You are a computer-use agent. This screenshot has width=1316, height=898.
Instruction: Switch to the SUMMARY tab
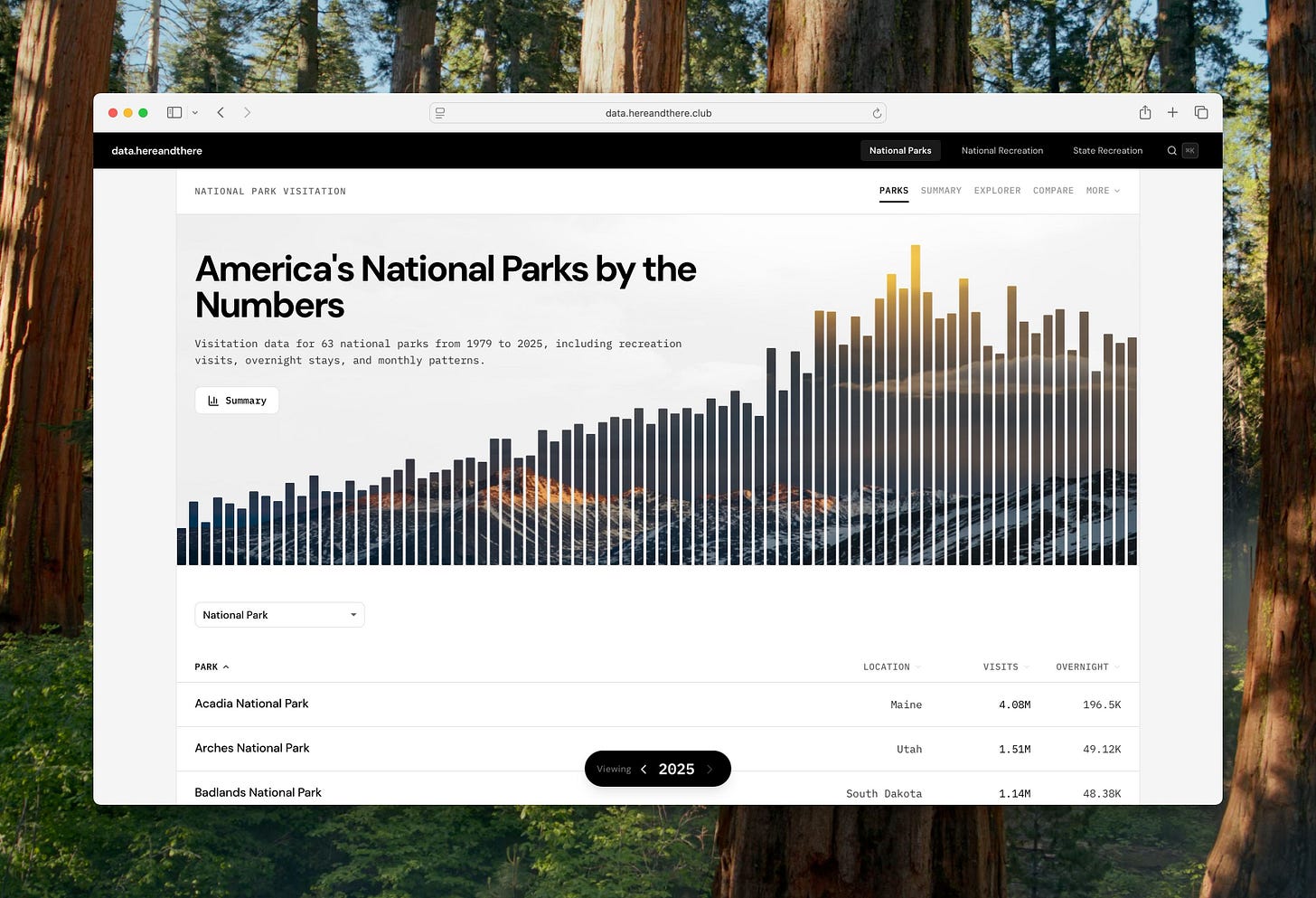click(941, 191)
